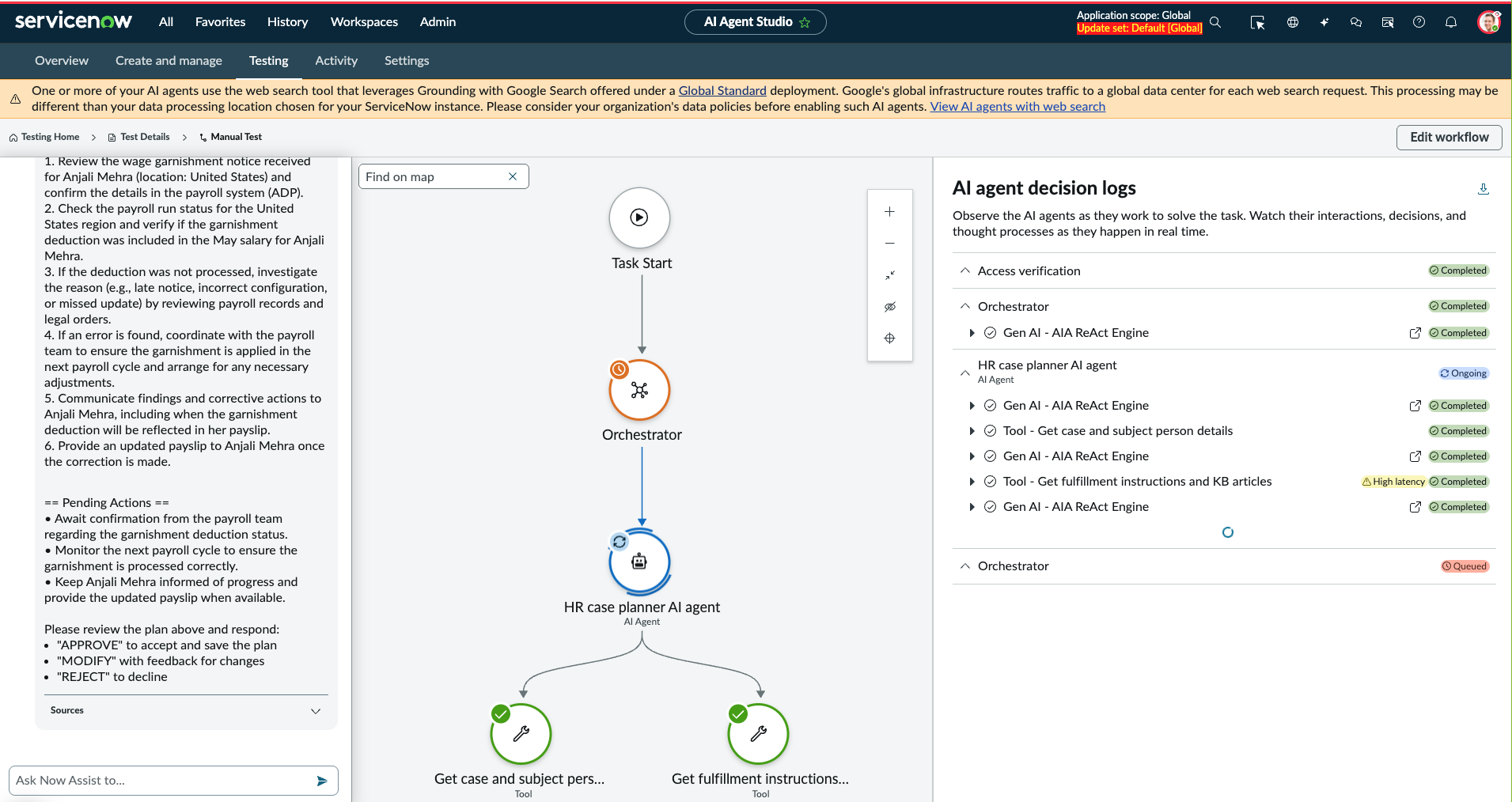Switch to the Settings tab

pos(407,61)
